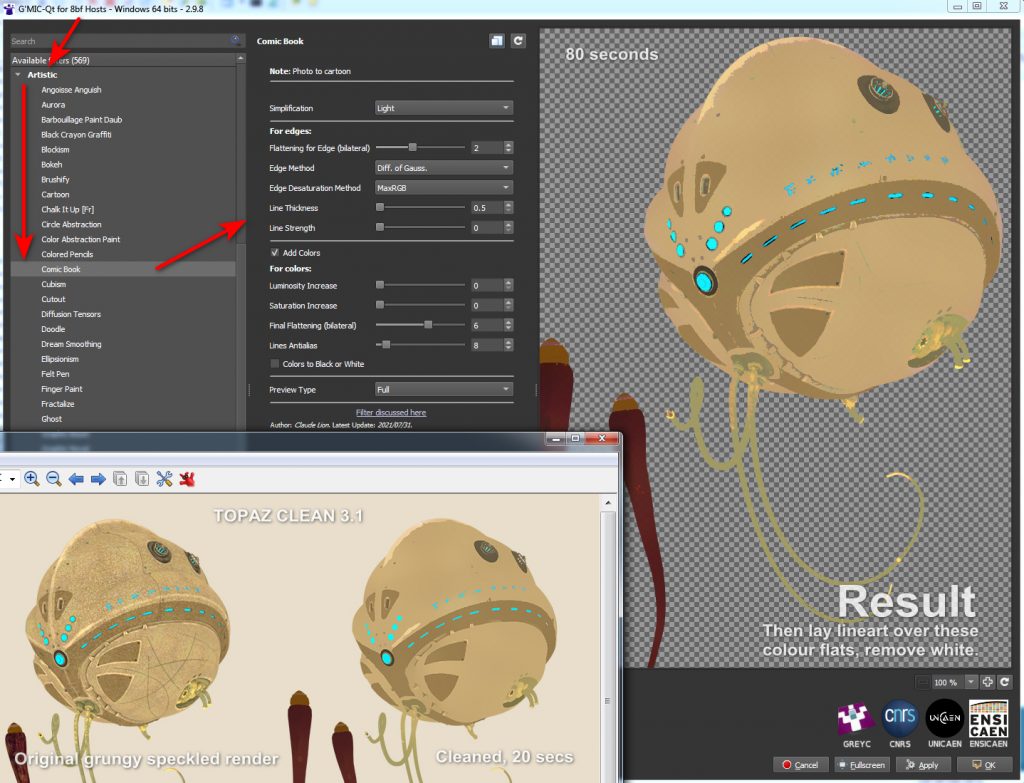Click the Apply button

pyautogui.click(x=922, y=765)
